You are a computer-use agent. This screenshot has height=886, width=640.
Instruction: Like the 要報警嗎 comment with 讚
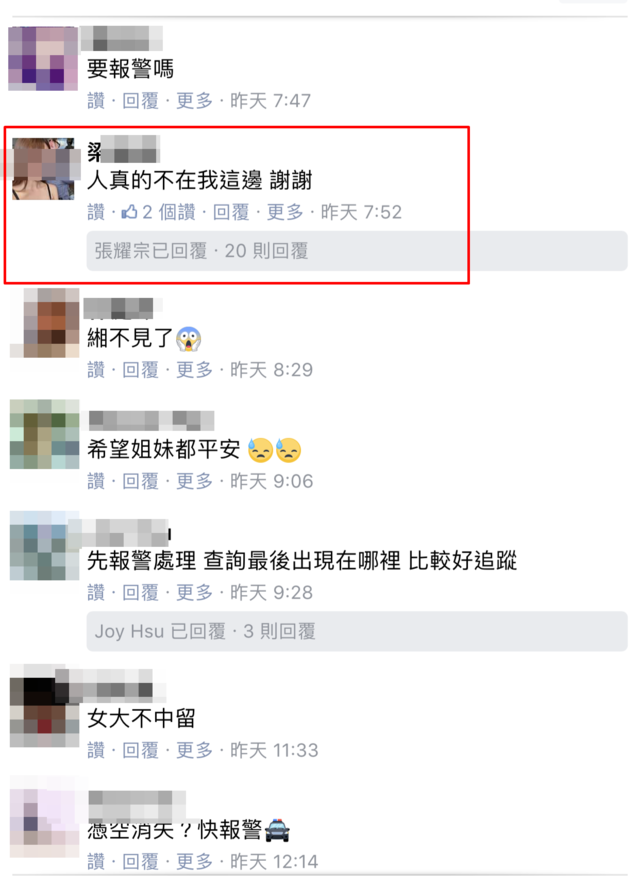tap(96, 101)
